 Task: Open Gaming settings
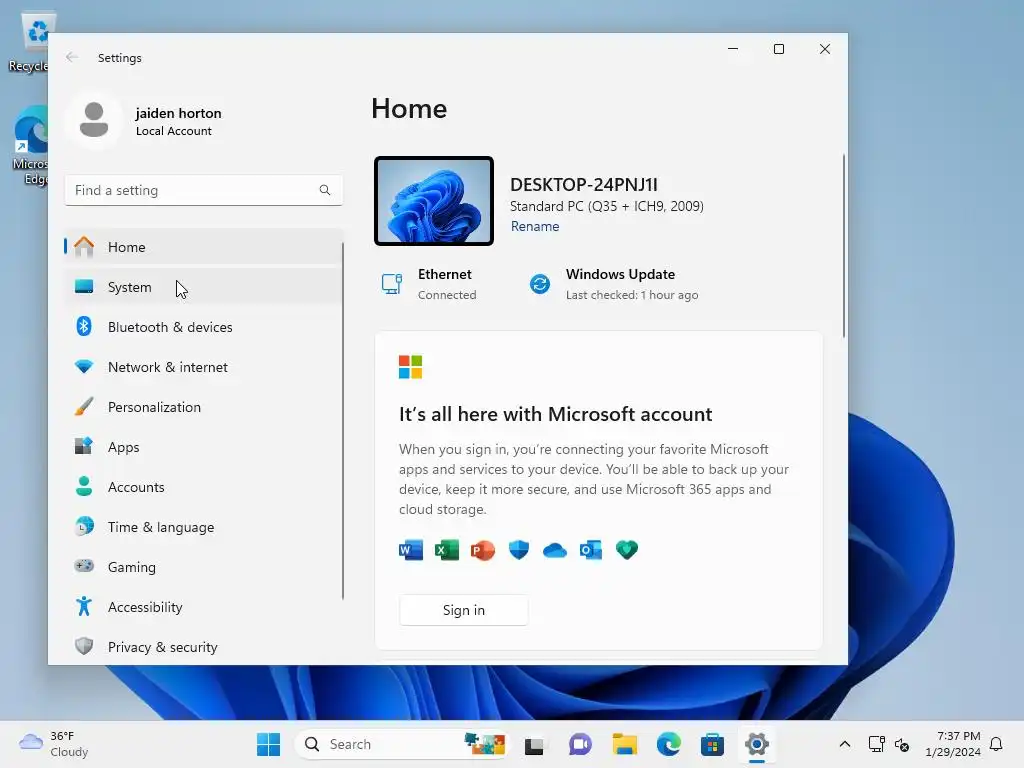(203, 567)
